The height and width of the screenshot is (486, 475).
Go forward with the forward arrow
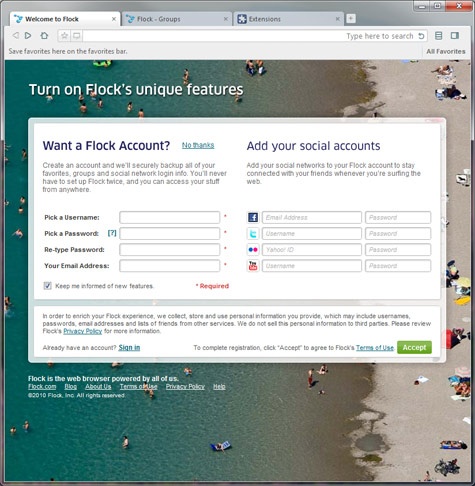pyautogui.click(x=28, y=35)
